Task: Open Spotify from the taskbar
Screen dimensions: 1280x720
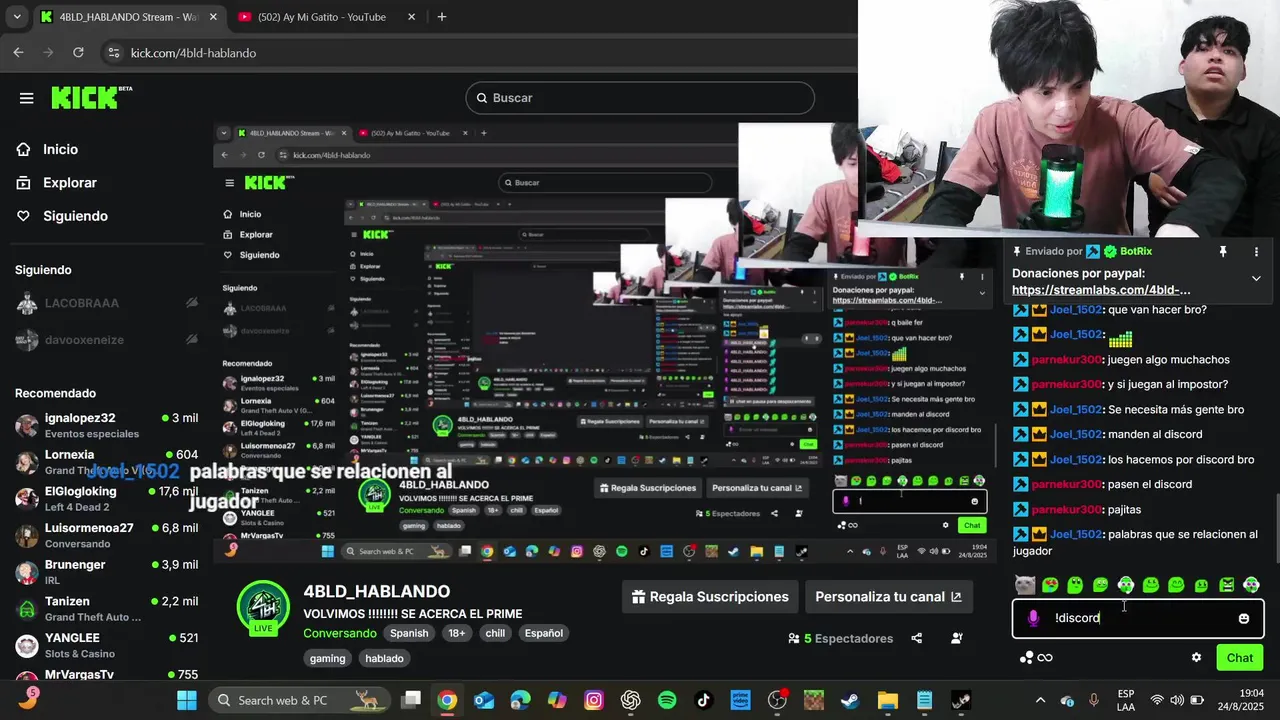Action: pyautogui.click(x=667, y=700)
